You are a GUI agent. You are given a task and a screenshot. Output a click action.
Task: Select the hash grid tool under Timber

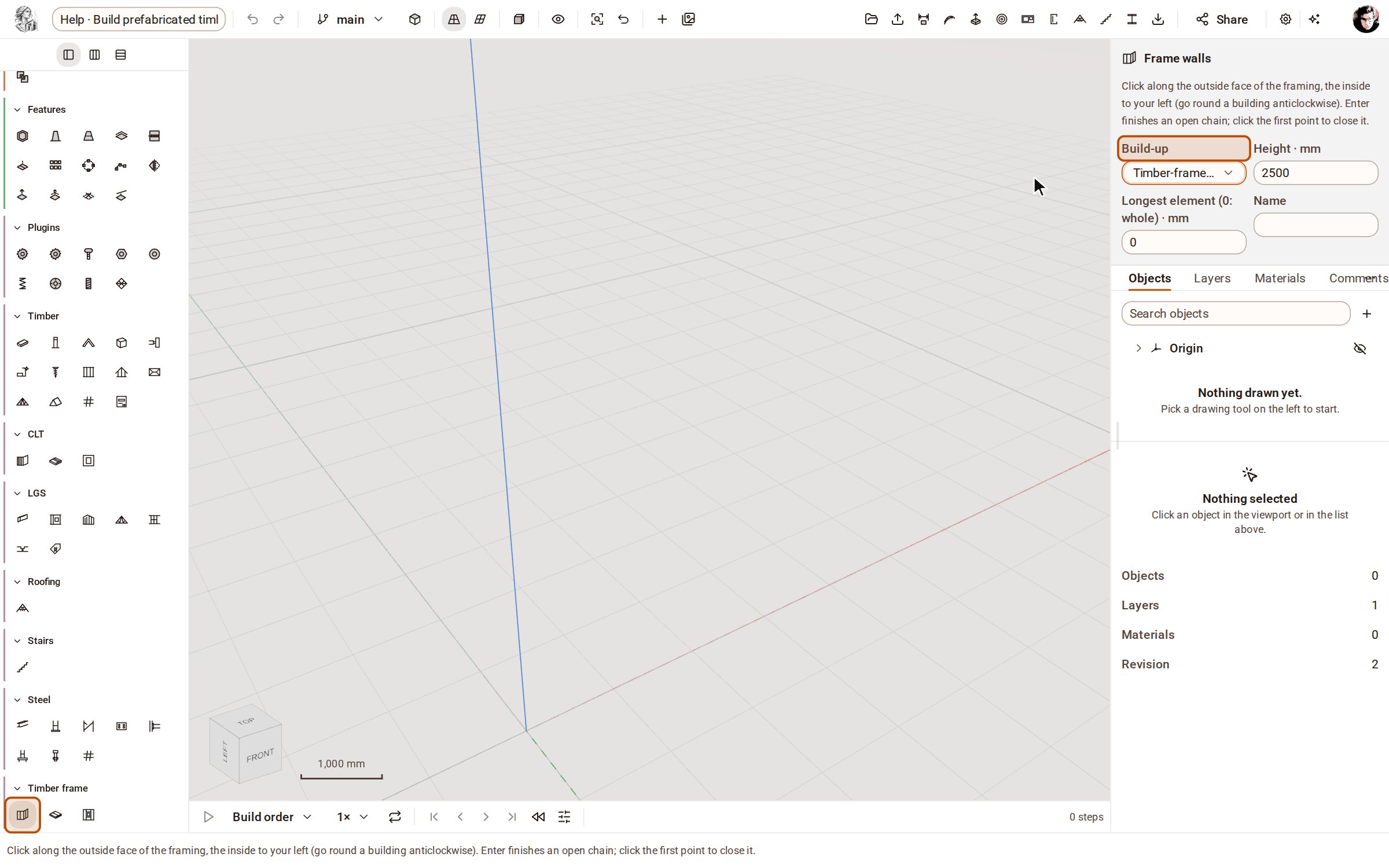89,402
